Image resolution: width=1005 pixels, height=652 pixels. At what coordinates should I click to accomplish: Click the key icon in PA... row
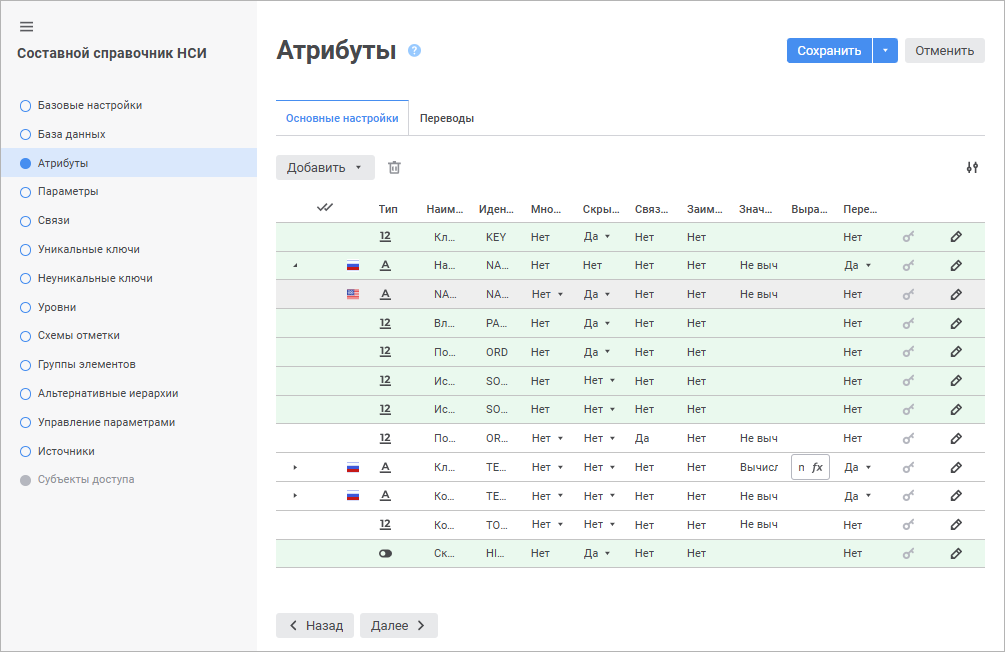click(908, 323)
